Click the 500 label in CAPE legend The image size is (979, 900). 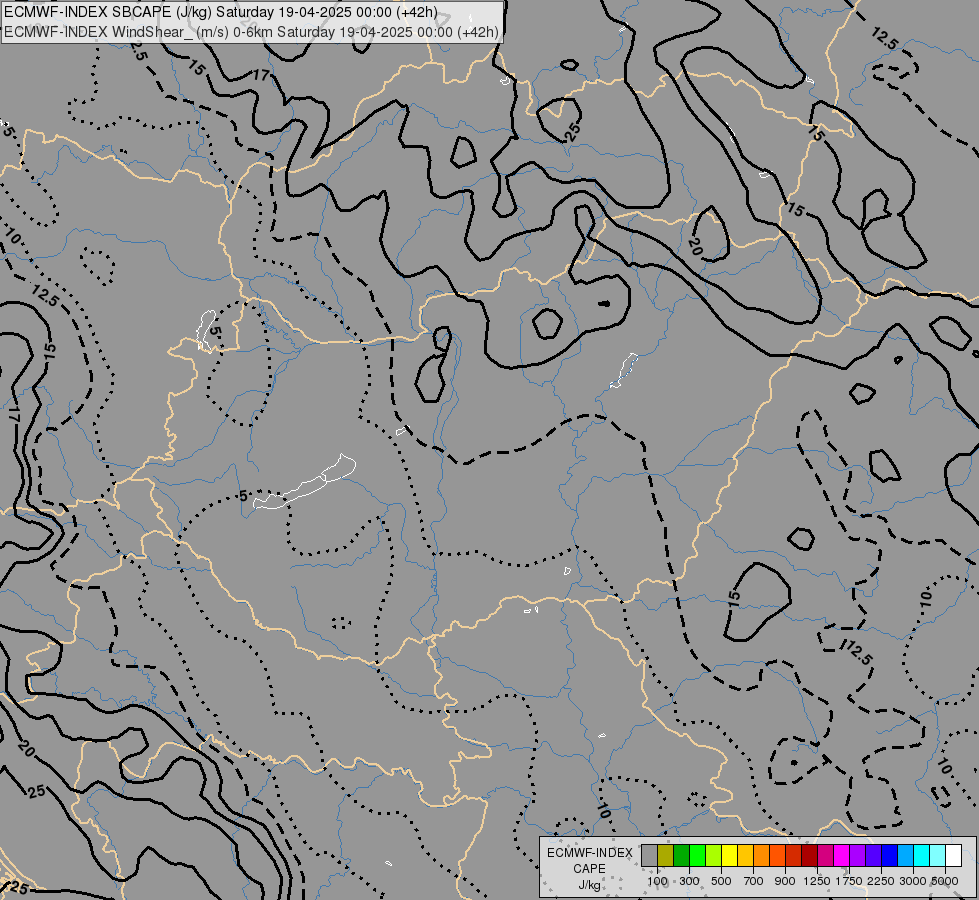pos(721,881)
